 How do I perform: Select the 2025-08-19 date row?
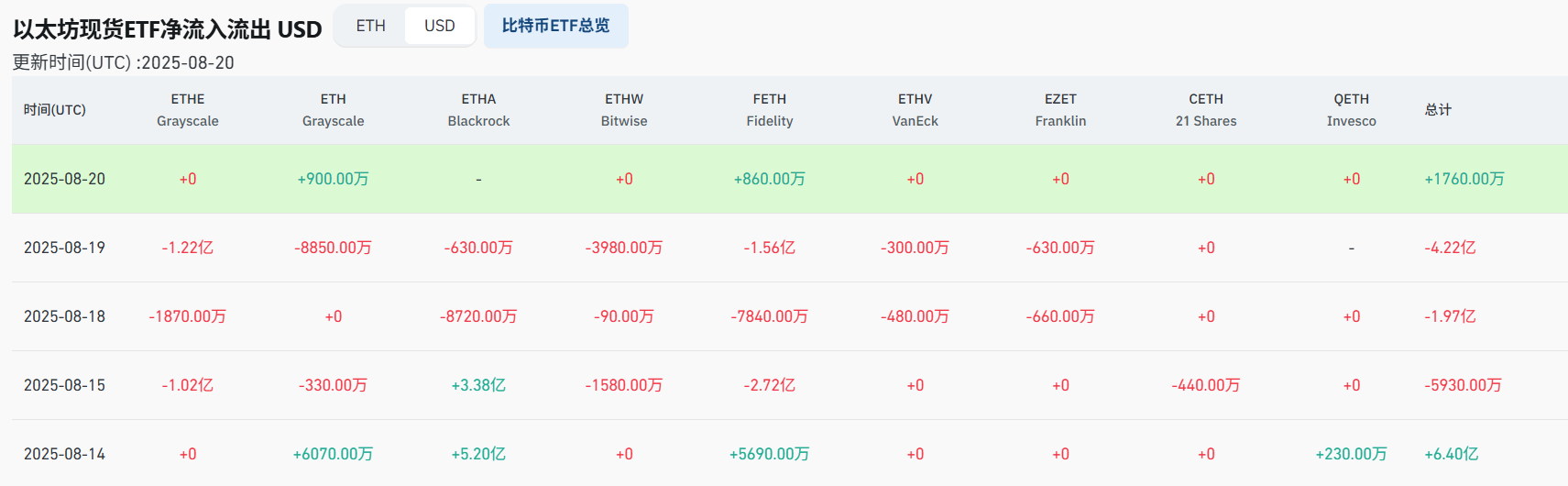pos(64,248)
